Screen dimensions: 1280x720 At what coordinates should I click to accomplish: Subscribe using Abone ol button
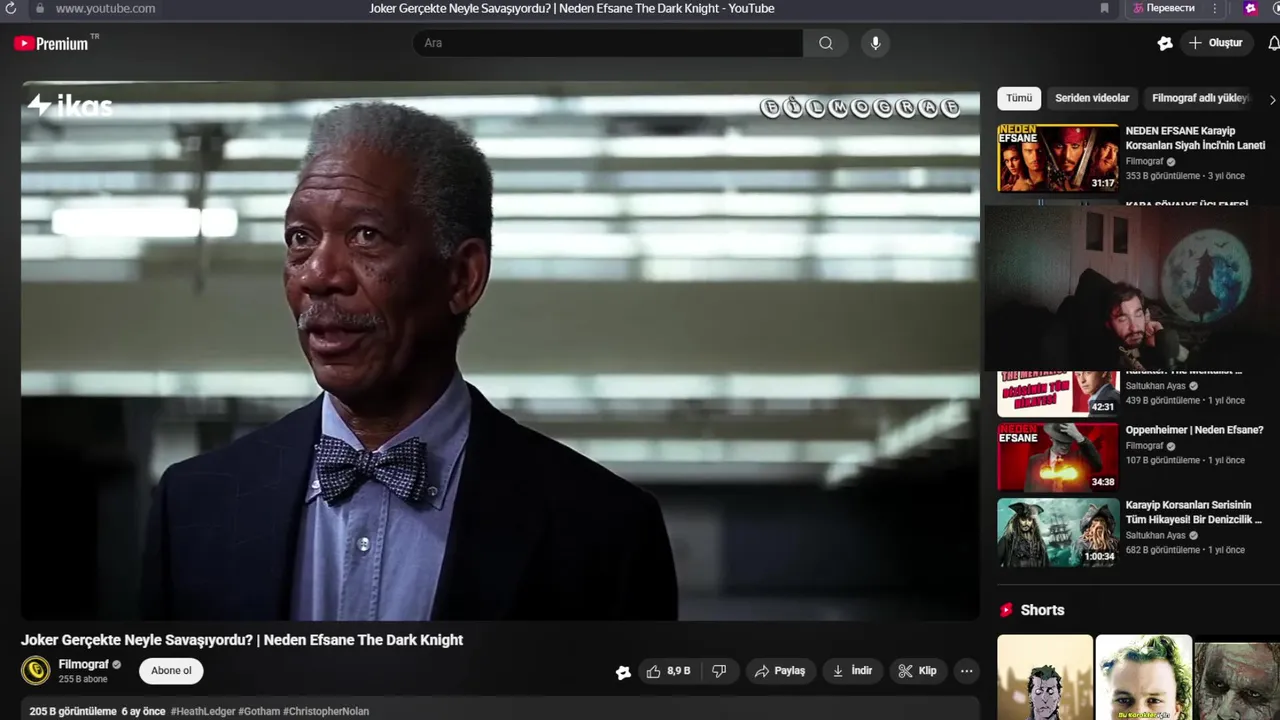[171, 671]
